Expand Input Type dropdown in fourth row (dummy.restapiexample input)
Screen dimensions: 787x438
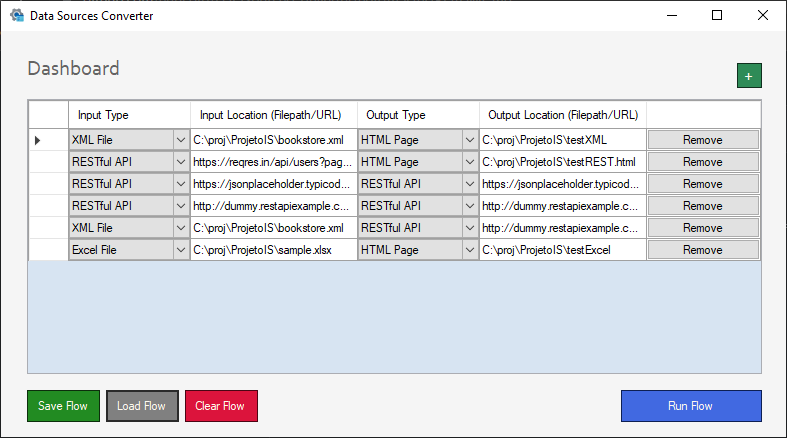(181, 206)
